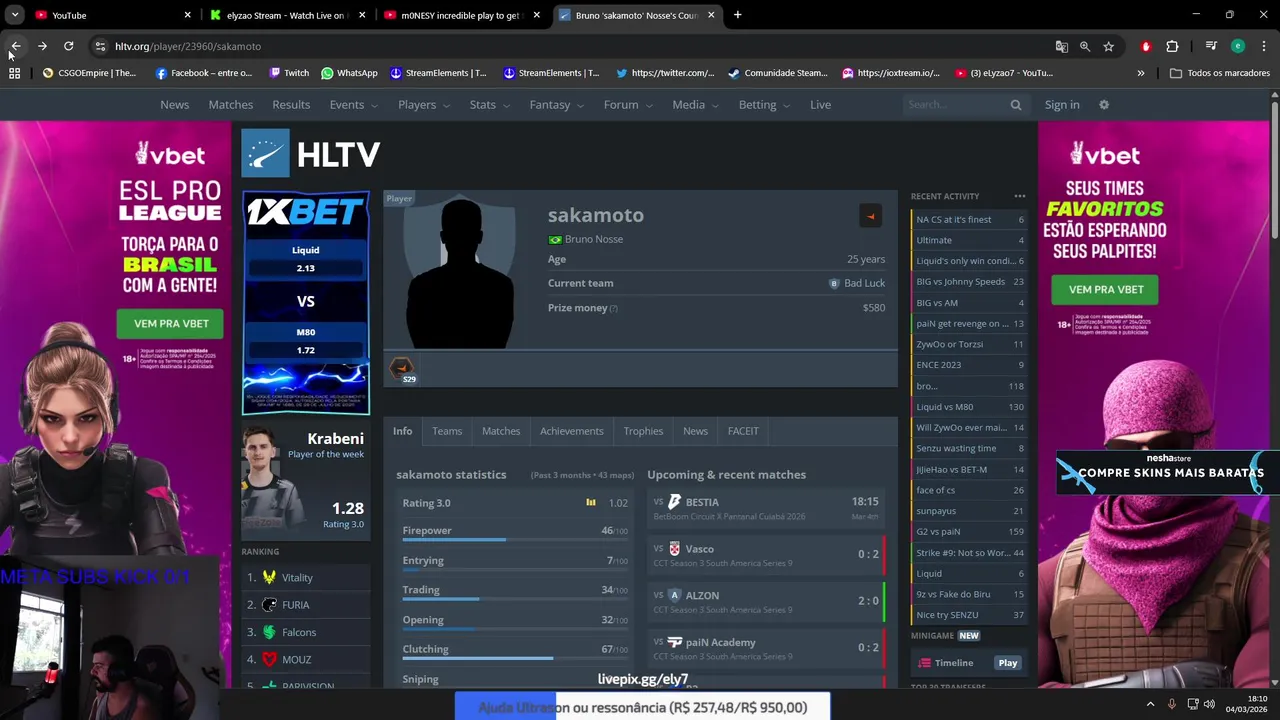Click the yellow chart icon next to Rating 3.0
Image resolution: width=1280 pixels, height=720 pixels.
coord(591,503)
